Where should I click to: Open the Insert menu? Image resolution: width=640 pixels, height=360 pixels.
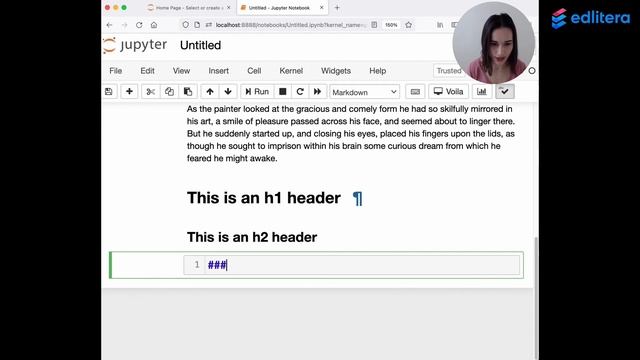218,71
